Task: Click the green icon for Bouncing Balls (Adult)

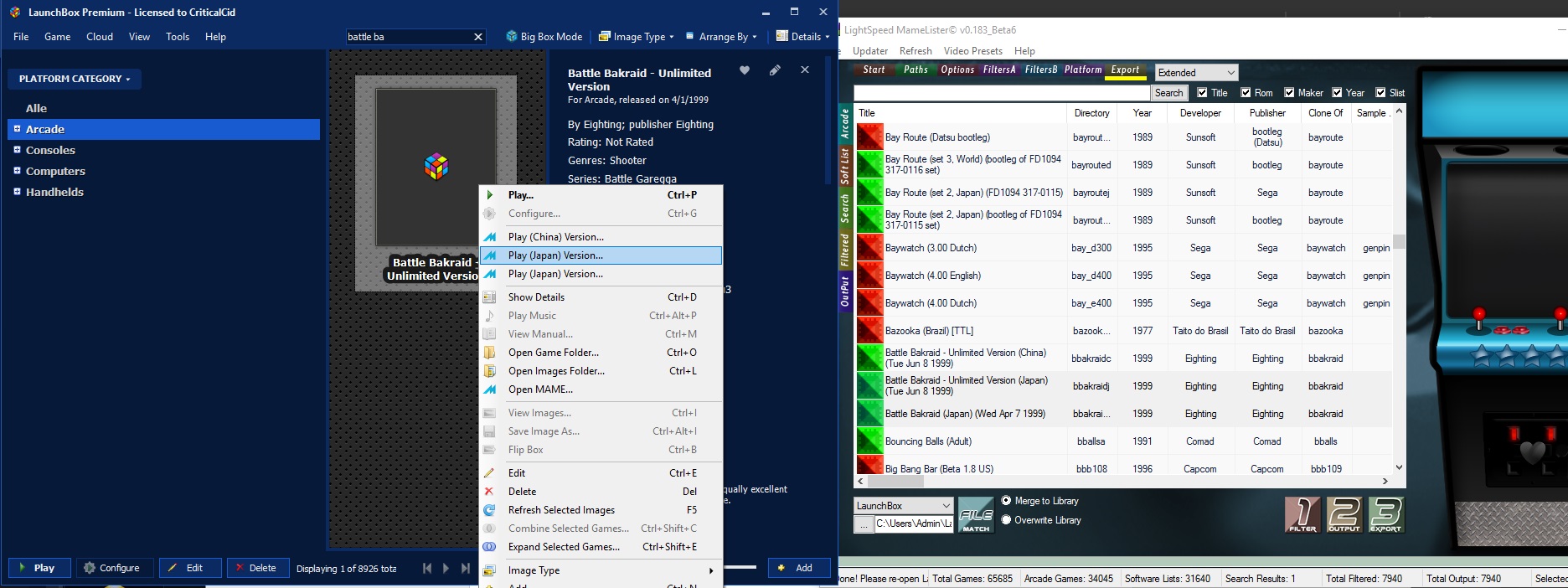Action: 870,441
